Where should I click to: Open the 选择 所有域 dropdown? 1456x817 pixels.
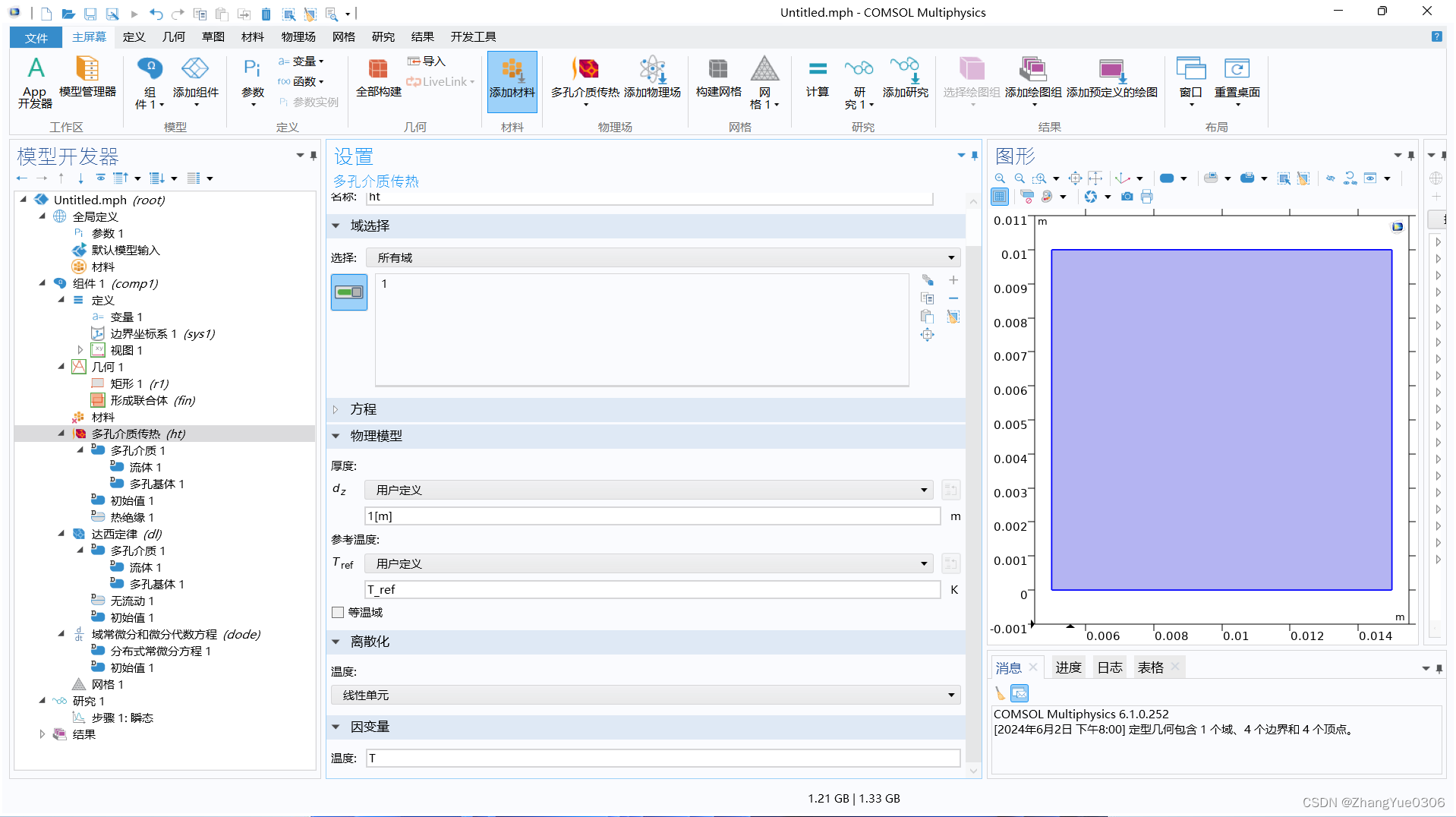(x=663, y=257)
